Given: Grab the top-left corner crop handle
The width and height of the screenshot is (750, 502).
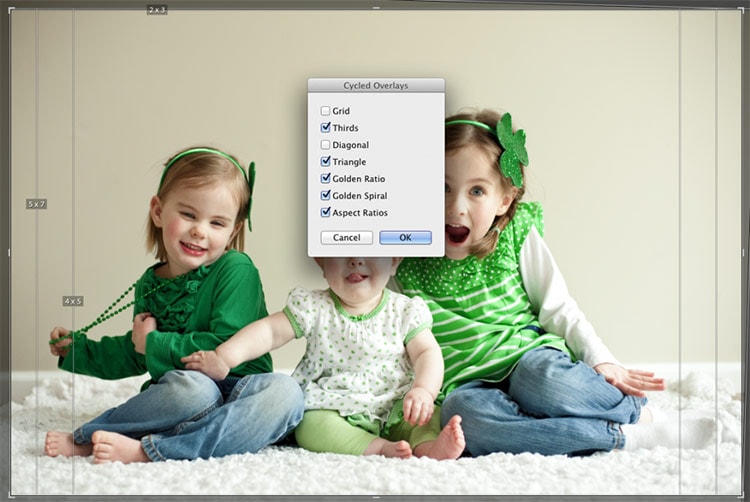Looking at the screenshot, I should coord(12,11).
